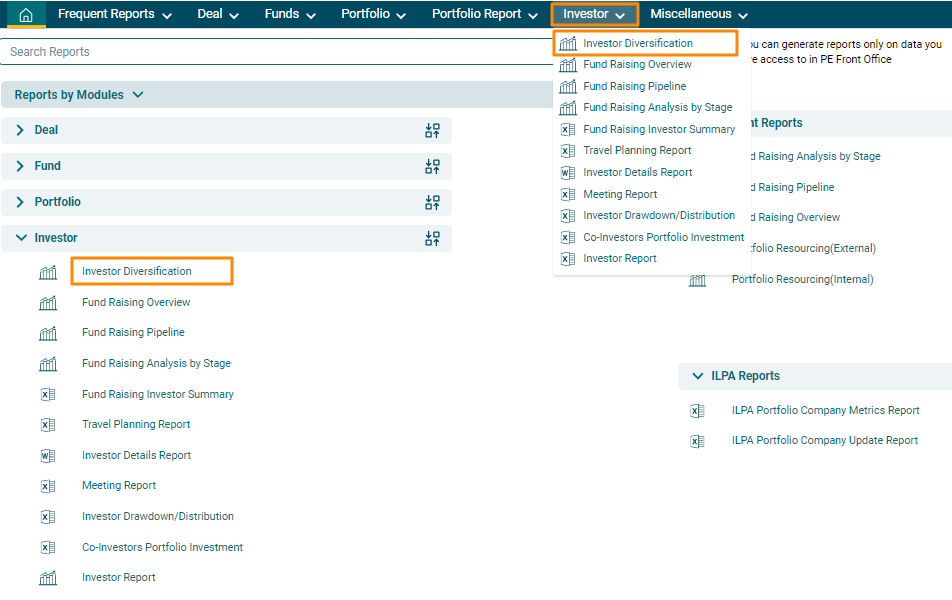The height and width of the screenshot is (600, 952).
Task: Collapse the ILPA Reports section
Action: (x=697, y=376)
